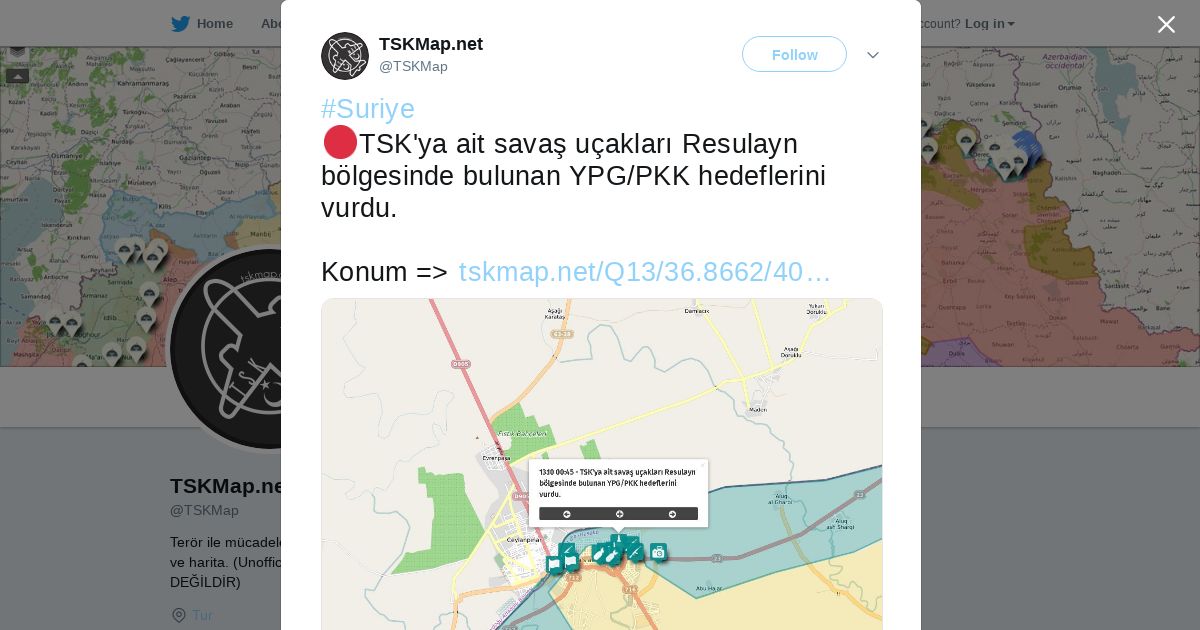
Task: Click the right arrow in map popup
Action: pos(672,514)
